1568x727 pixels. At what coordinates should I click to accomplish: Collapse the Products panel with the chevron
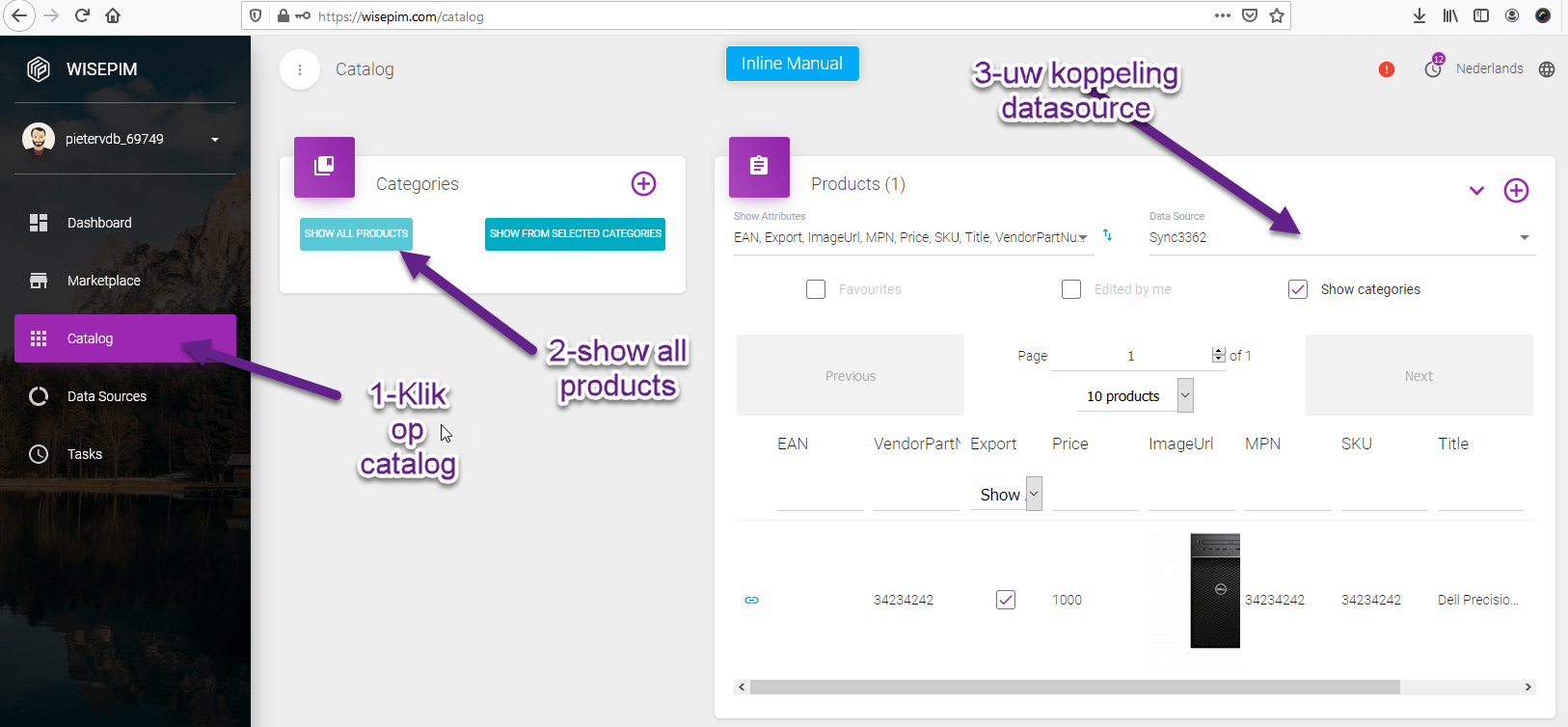1476,191
